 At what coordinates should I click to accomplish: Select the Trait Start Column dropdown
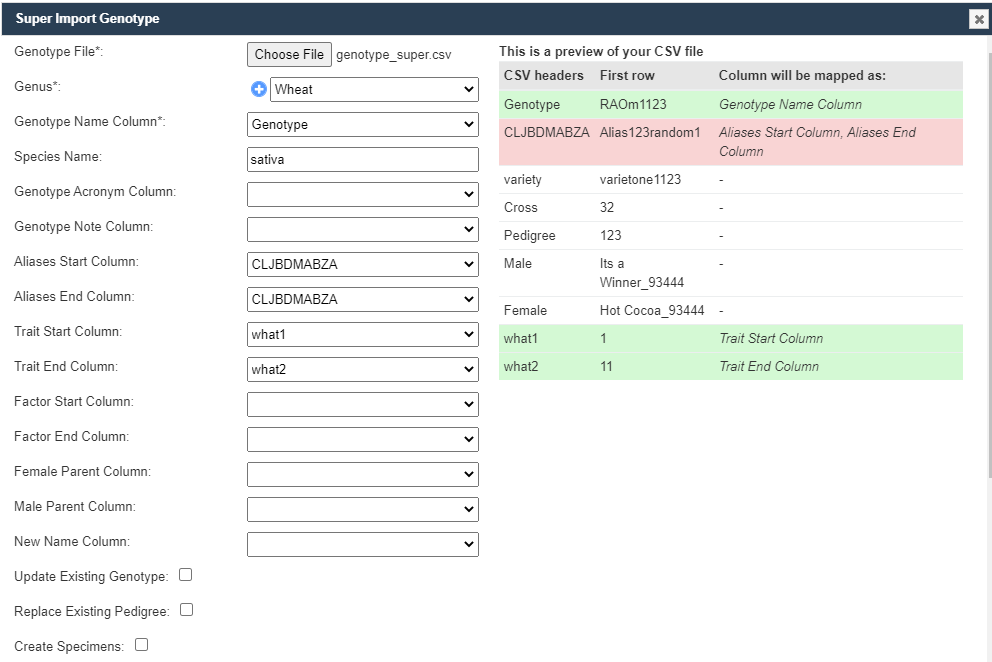[362, 334]
